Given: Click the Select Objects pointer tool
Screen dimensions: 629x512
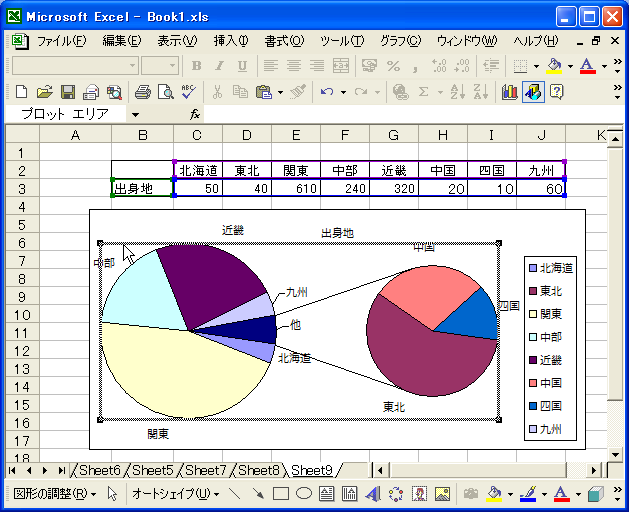Looking at the screenshot, I should pyautogui.click(x=112, y=494).
